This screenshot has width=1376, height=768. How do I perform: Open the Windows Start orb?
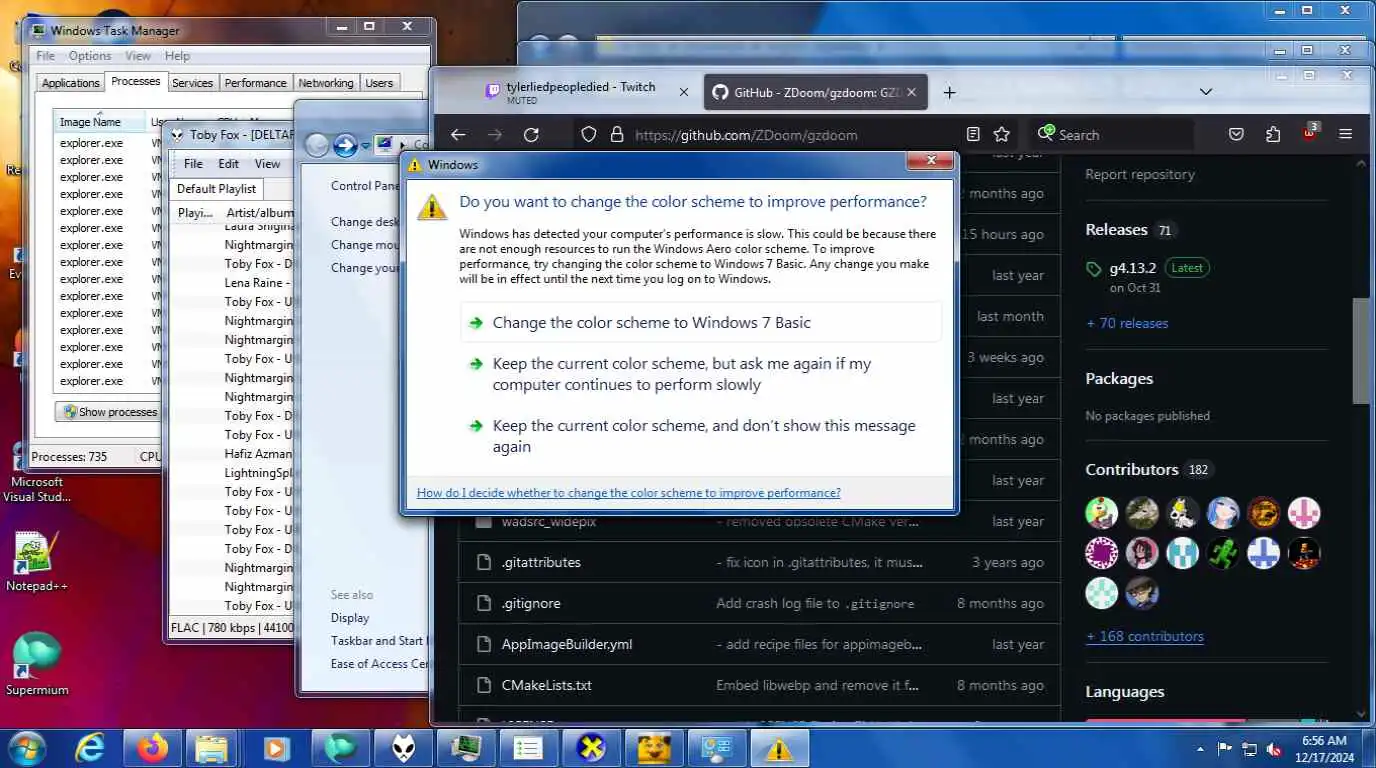tap(27, 748)
